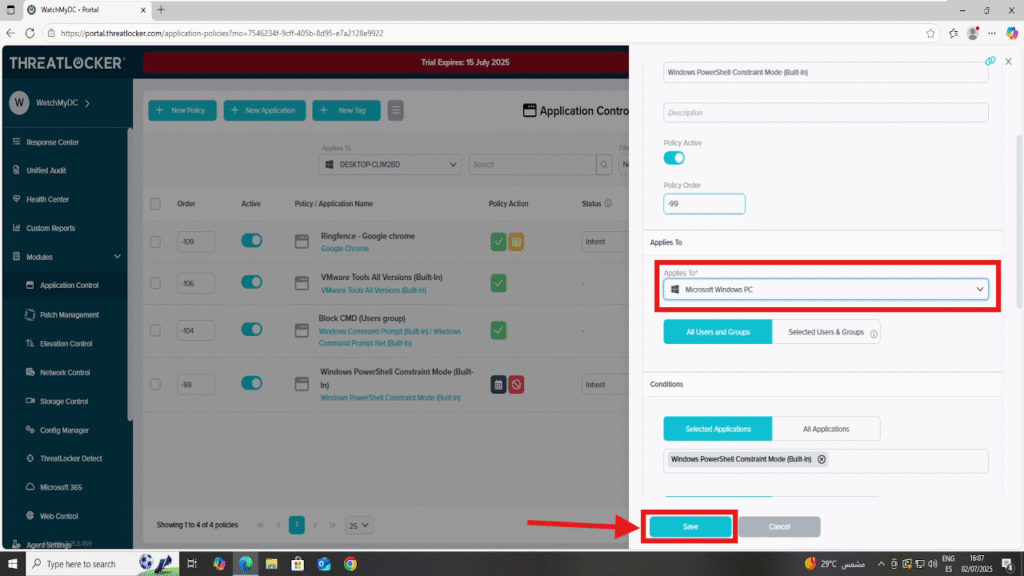This screenshot has height=576, width=1024.
Task: Click red deny icon on PowerShell Constraint row
Action: pyautogui.click(x=517, y=385)
